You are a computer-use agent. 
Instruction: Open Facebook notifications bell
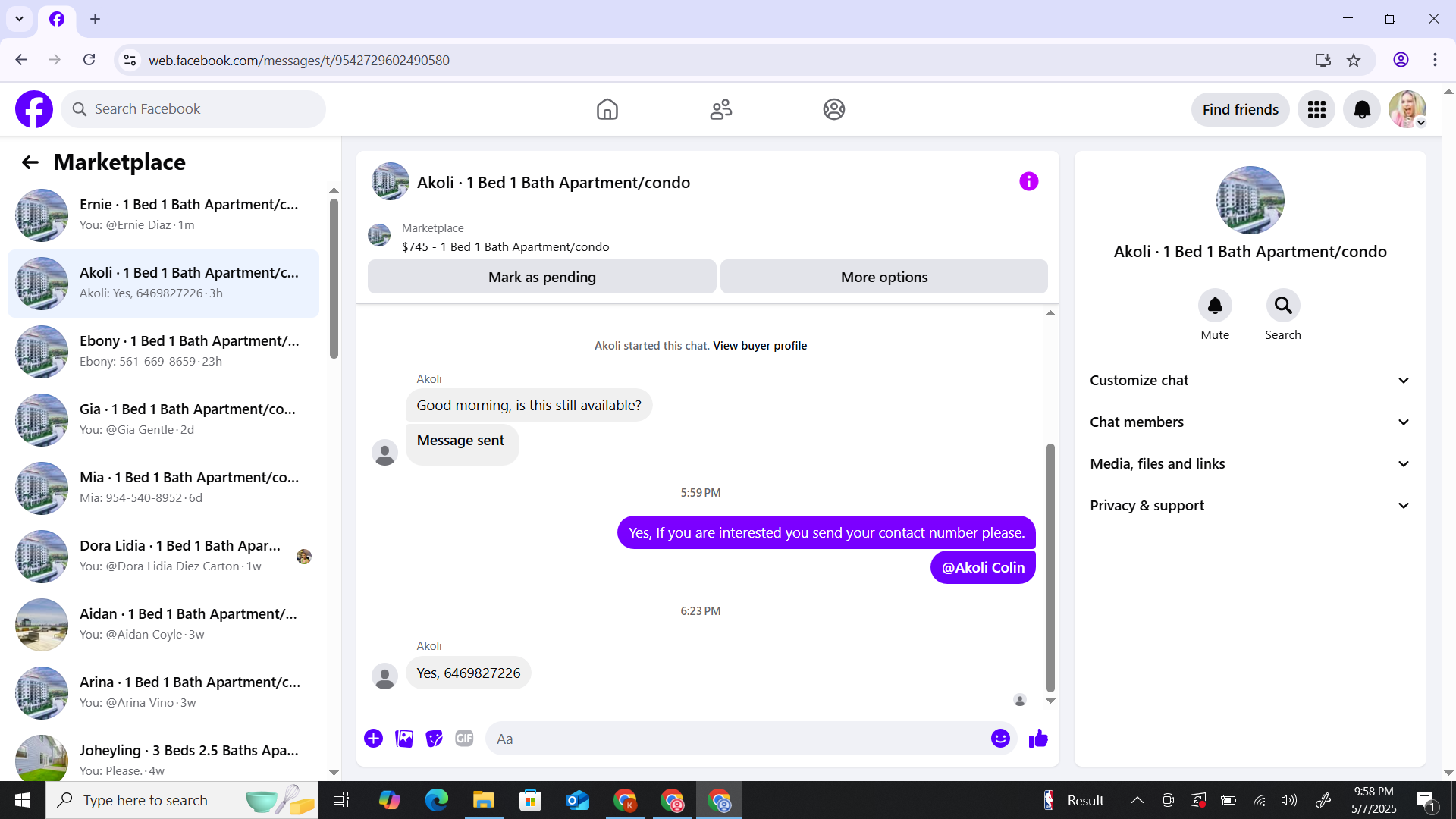[x=1361, y=110]
